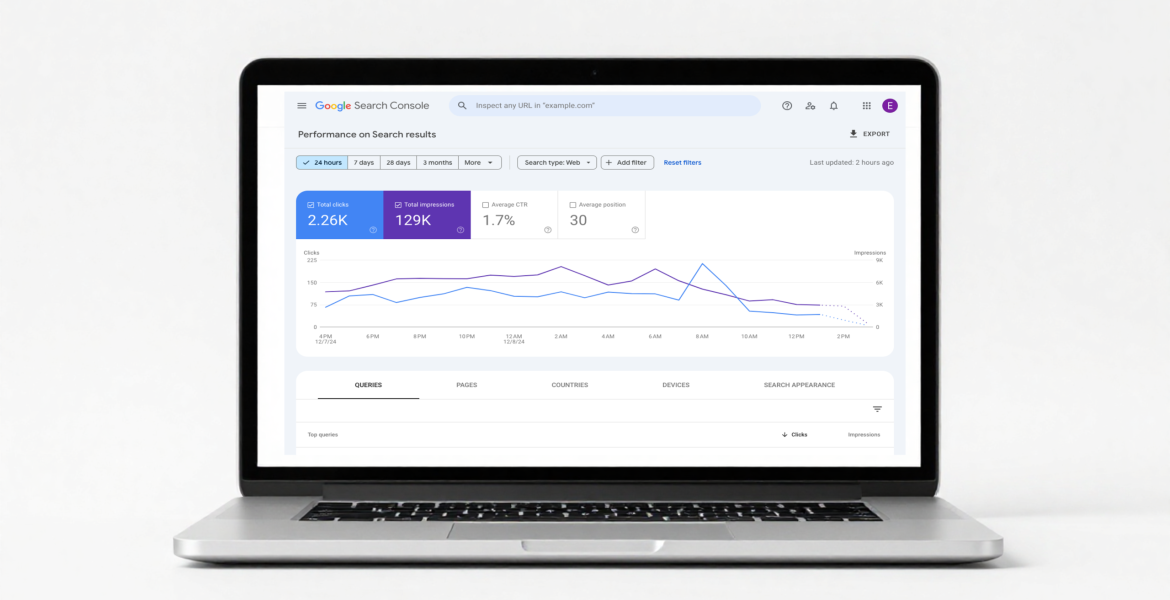Select the 3 months date range

437,163
